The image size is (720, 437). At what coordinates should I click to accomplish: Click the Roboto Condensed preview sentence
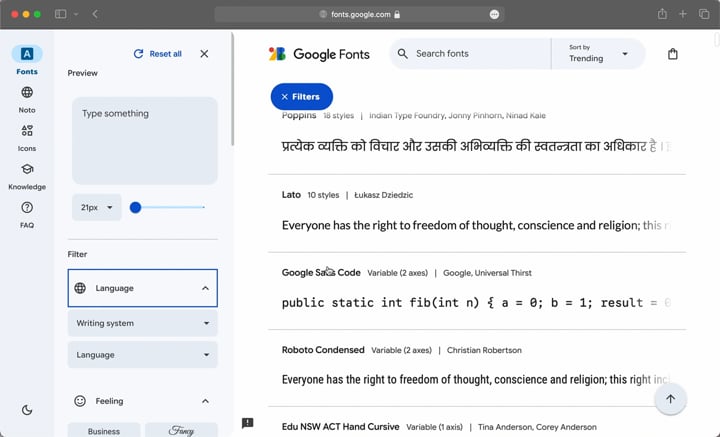476,379
